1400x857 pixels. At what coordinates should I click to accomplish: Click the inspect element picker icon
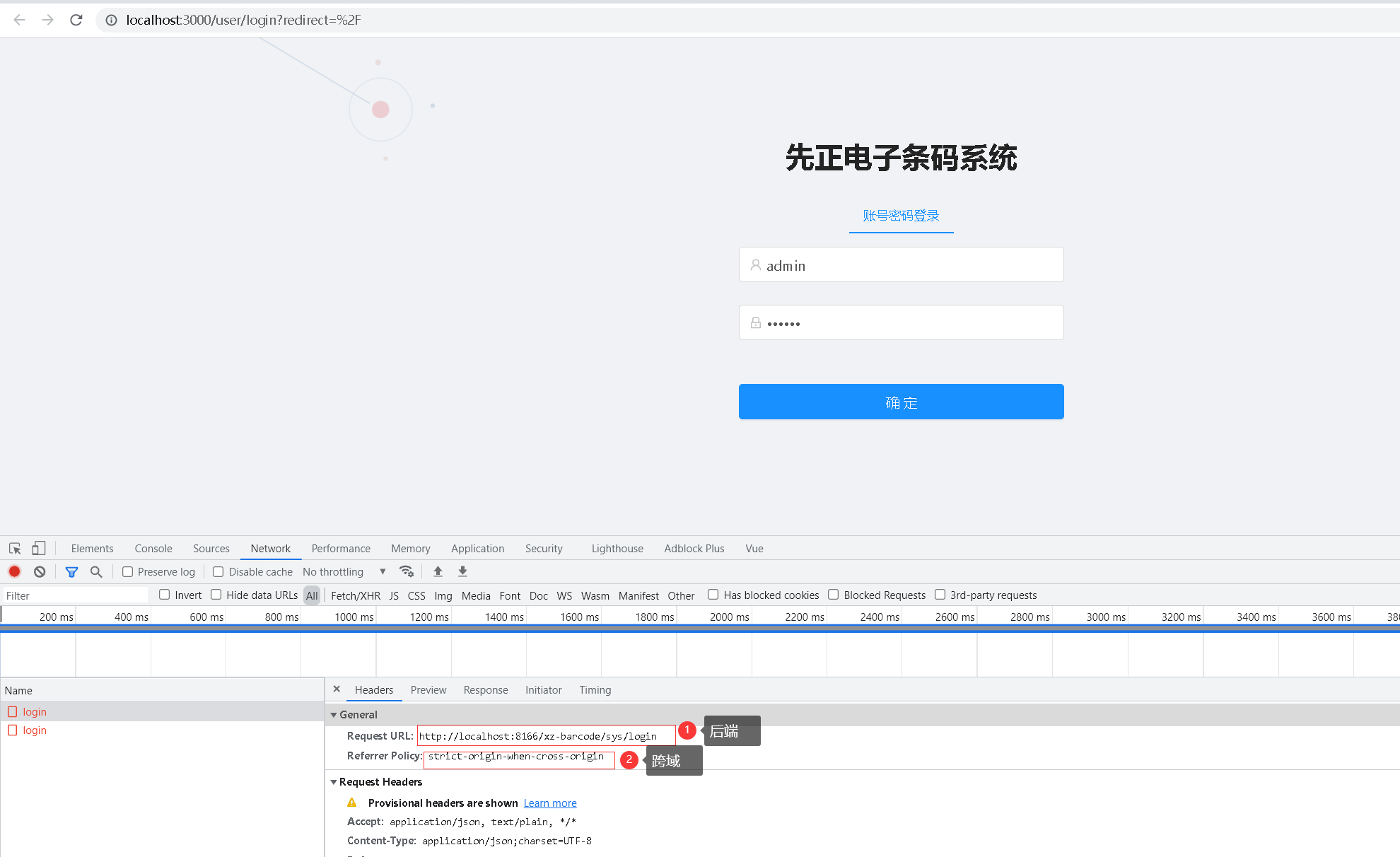click(15, 549)
